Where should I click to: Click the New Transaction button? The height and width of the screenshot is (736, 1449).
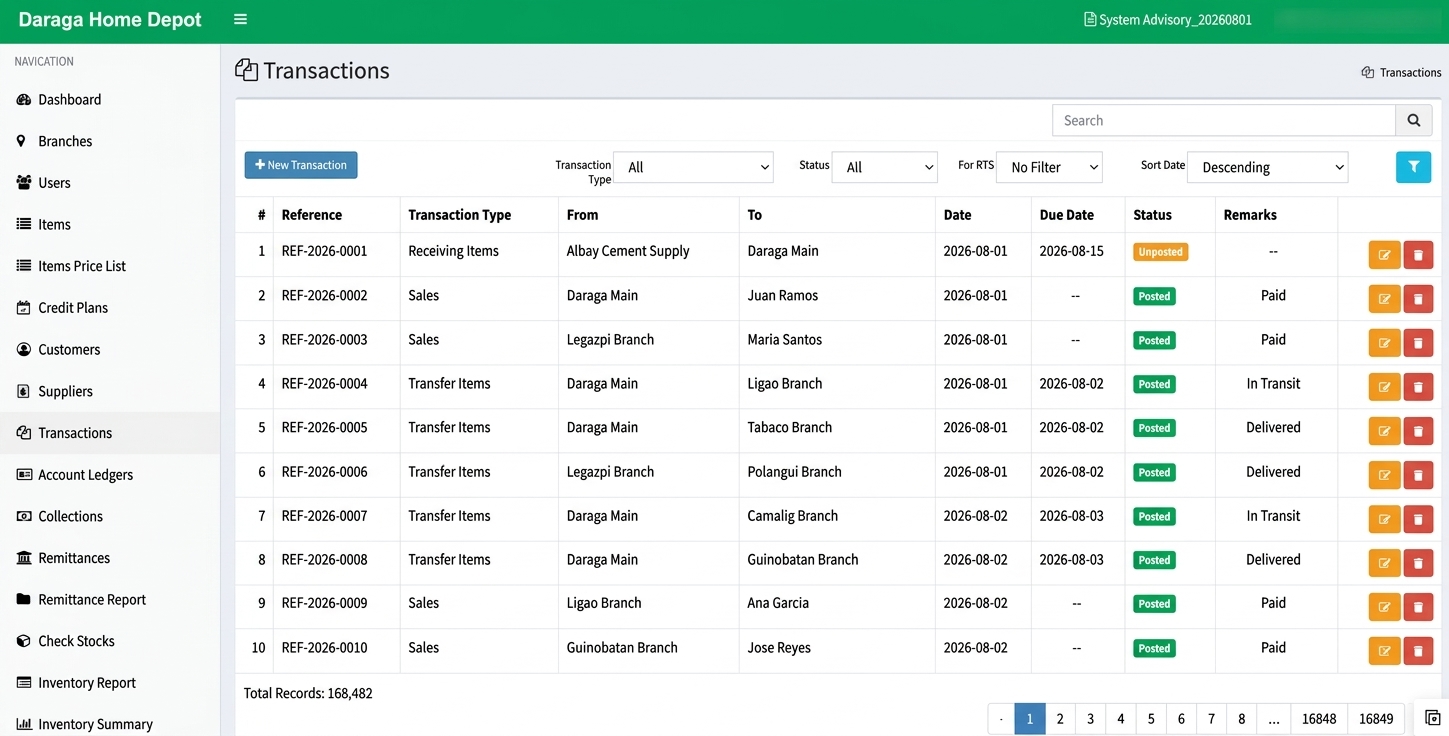(301, 165)
